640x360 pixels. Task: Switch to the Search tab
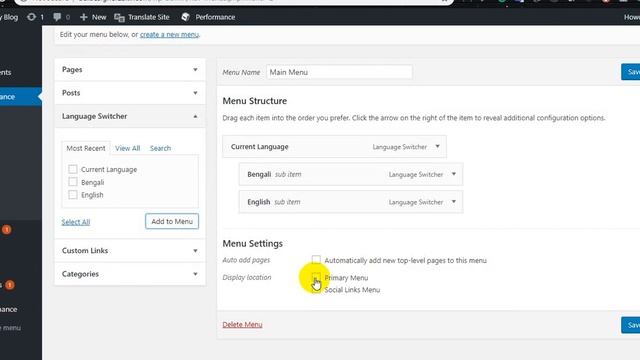[160, 148]
